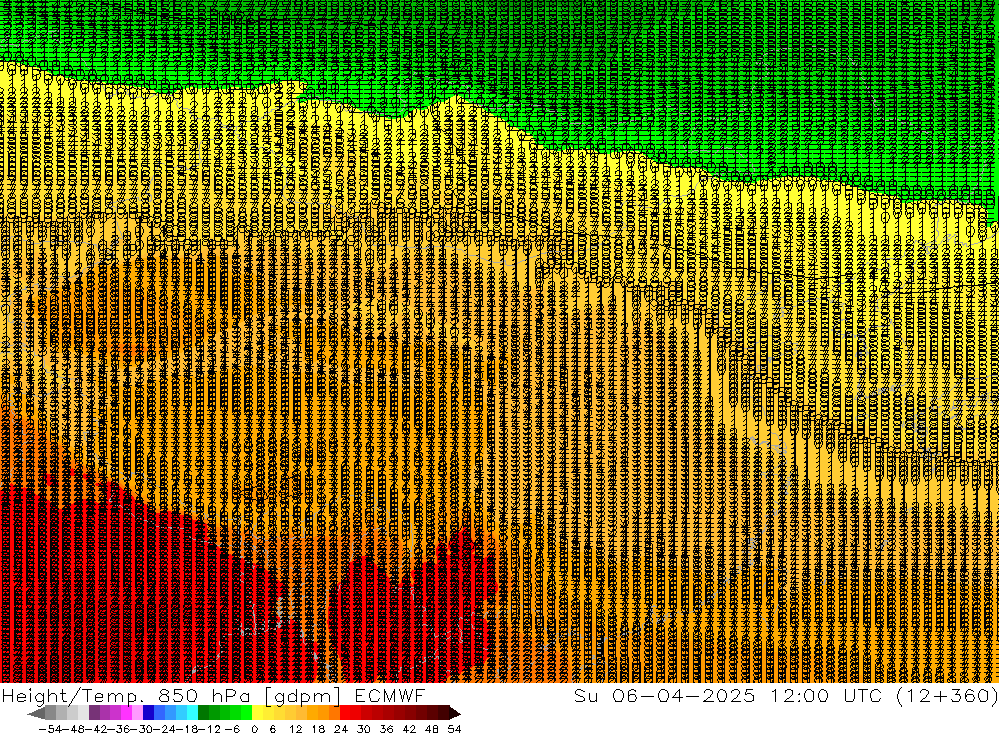Click the '36' legend value
1000x733 pixels.
[x=386, y=729]
